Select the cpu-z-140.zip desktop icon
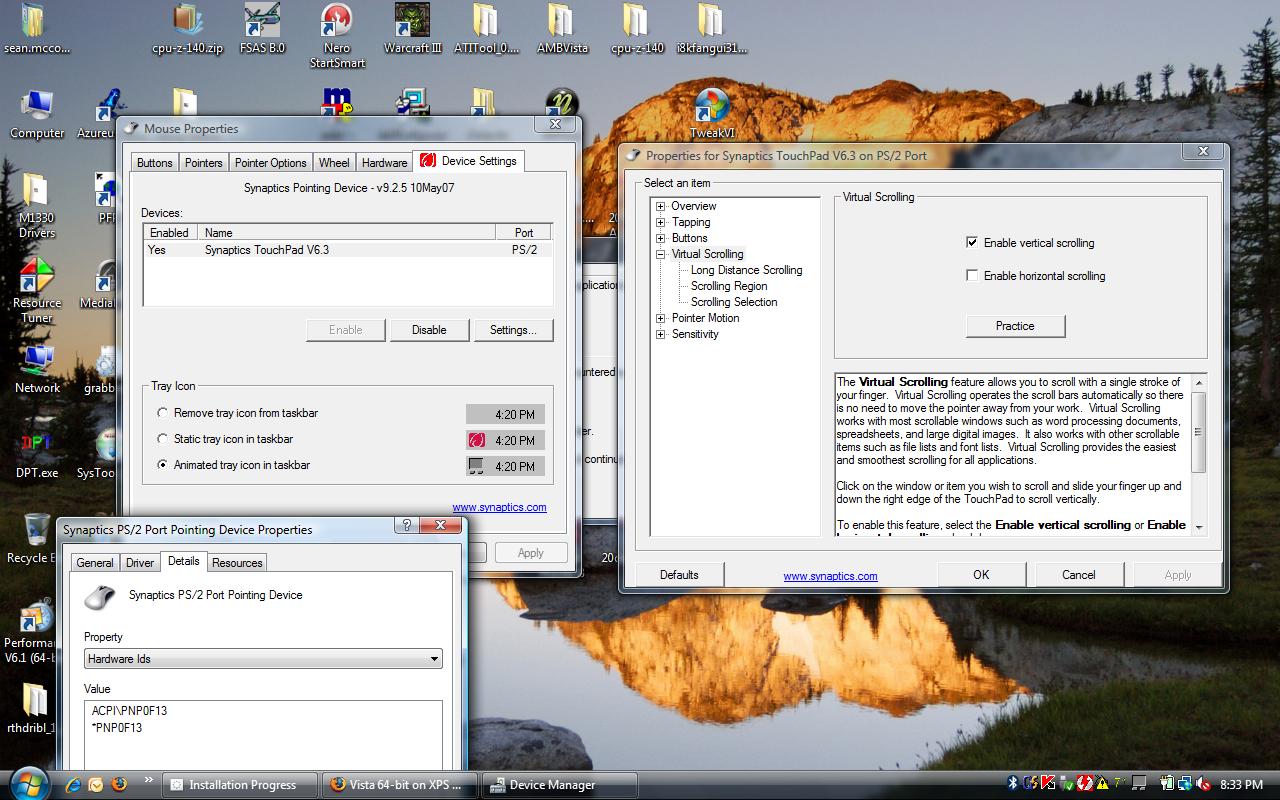1280x800 pixels. (187, 29)
